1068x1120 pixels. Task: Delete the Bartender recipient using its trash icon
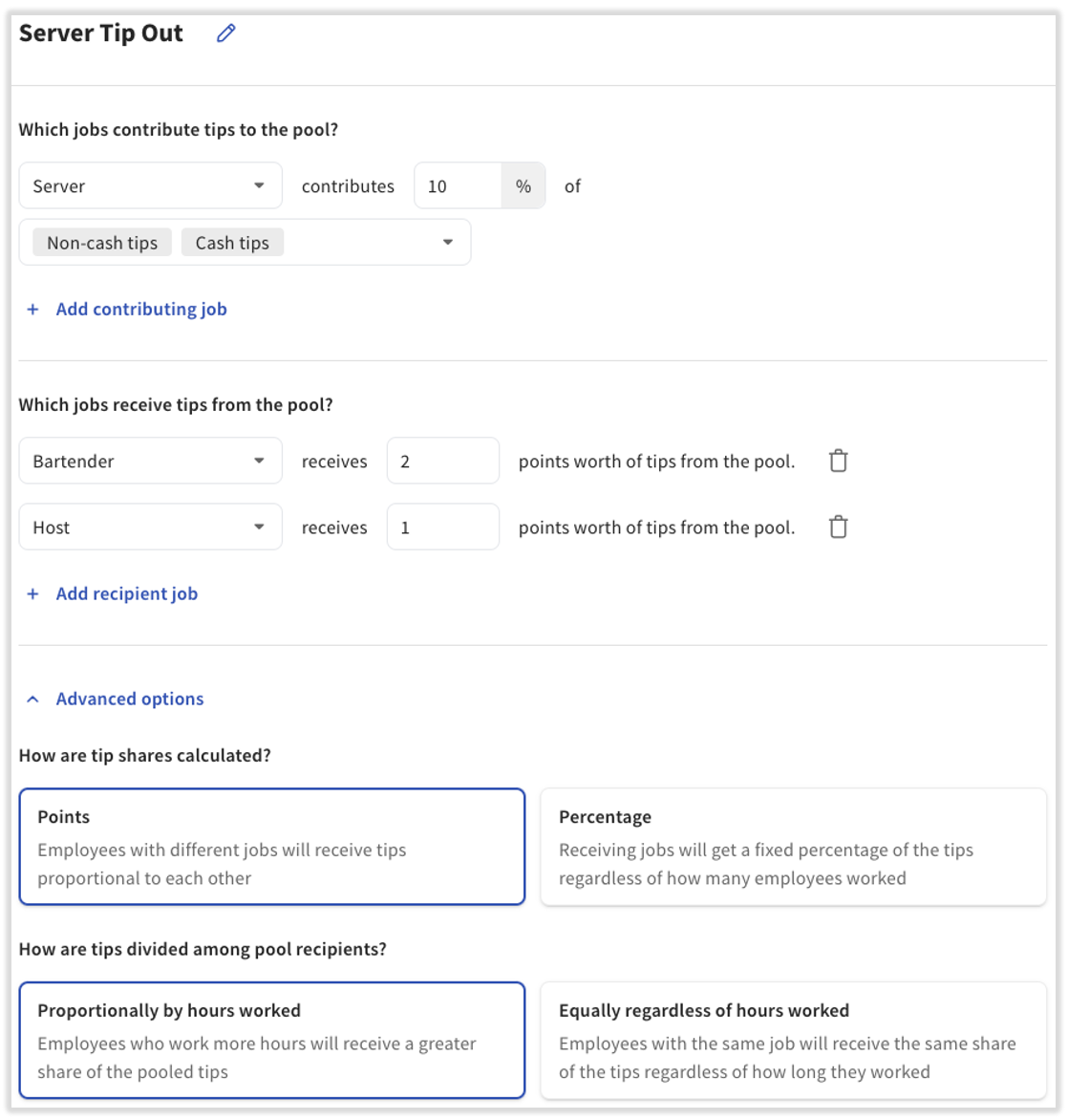click(839, 461)
